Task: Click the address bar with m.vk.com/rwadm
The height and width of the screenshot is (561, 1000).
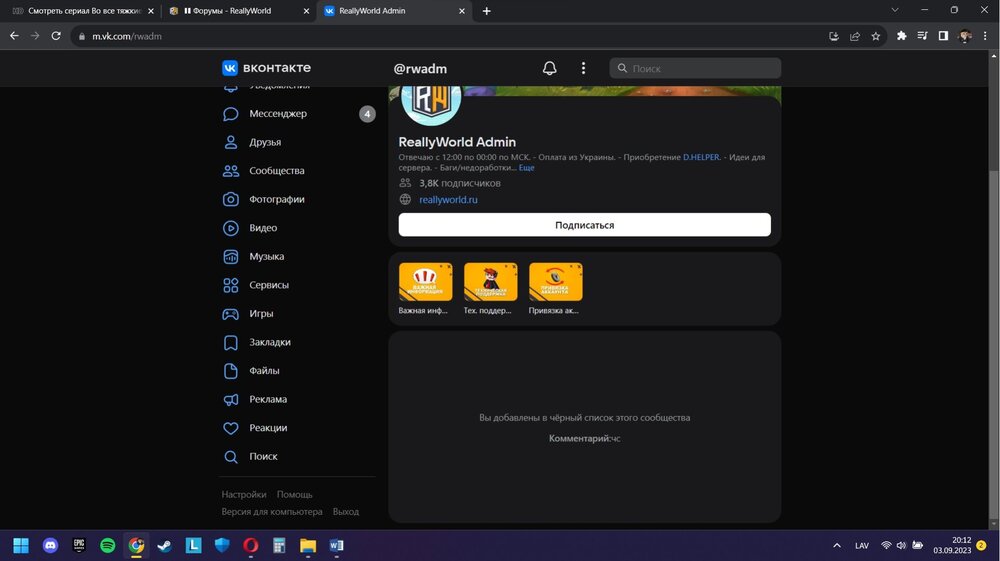Action: (446, 36)
